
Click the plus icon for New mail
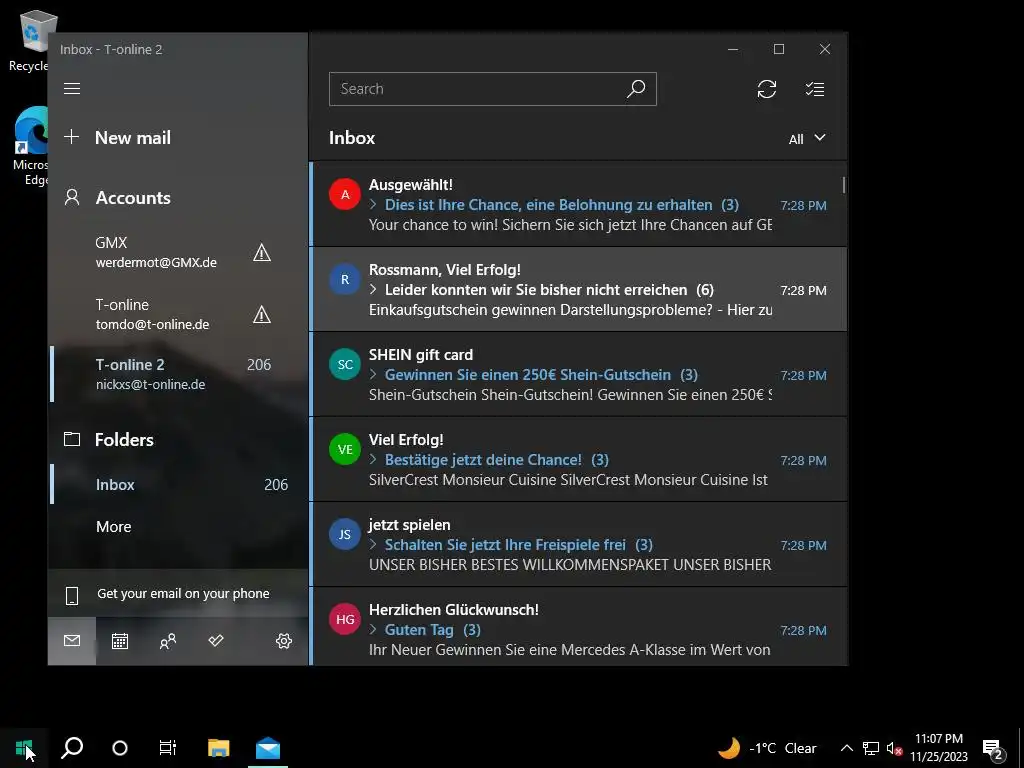(x=71, y=136)
